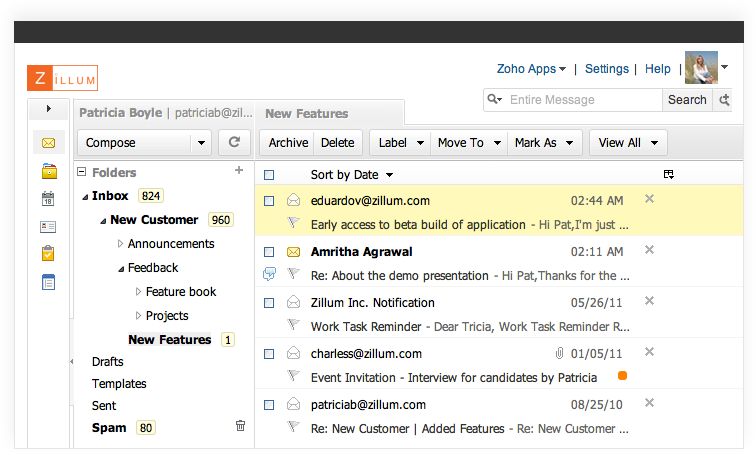The width and height of the screenshot is (756, 454).
Task: Tick the checkbox for eduardov@zillum.com email
Action: pyautogui.click(x=269, y=201)
